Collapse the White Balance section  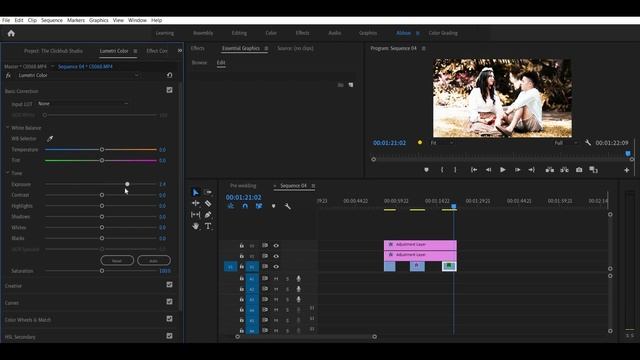pos(7,128)
